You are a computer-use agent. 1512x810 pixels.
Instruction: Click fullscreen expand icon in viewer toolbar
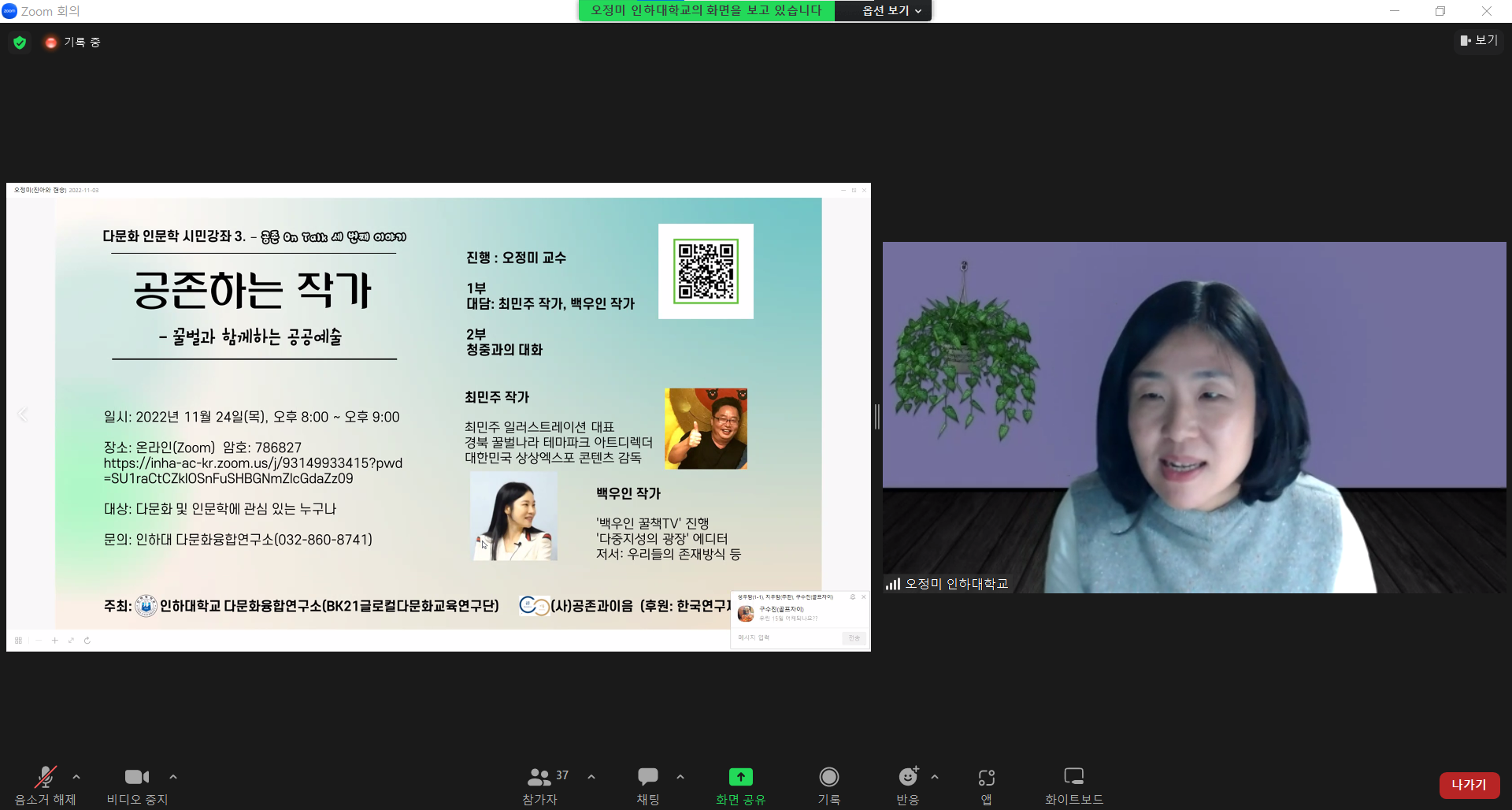coord(71,641)
